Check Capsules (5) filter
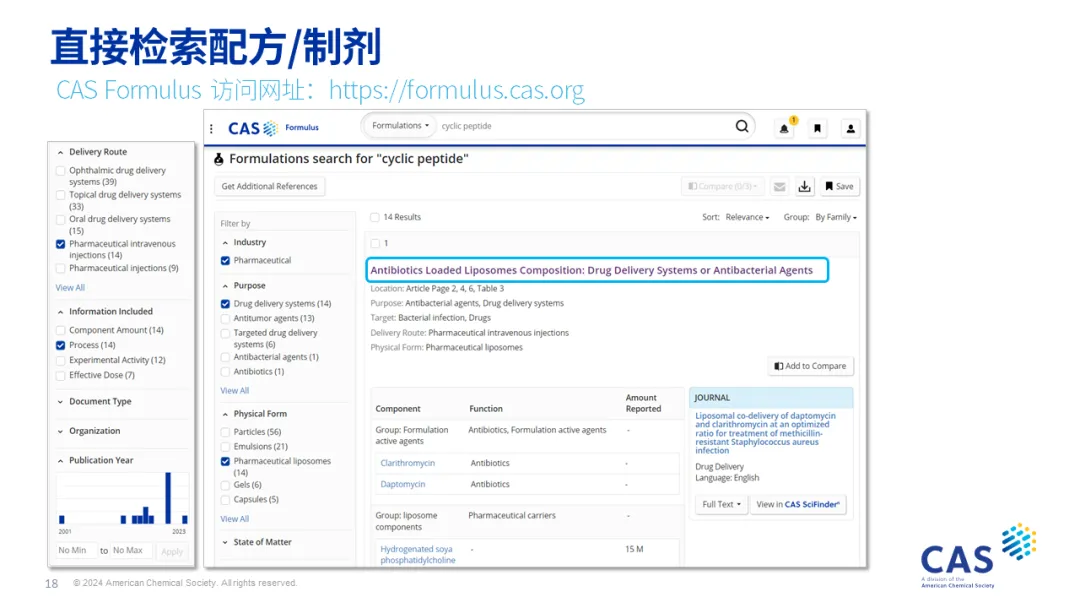Screen dimensions: 1080x608 [x=225, y=500]
